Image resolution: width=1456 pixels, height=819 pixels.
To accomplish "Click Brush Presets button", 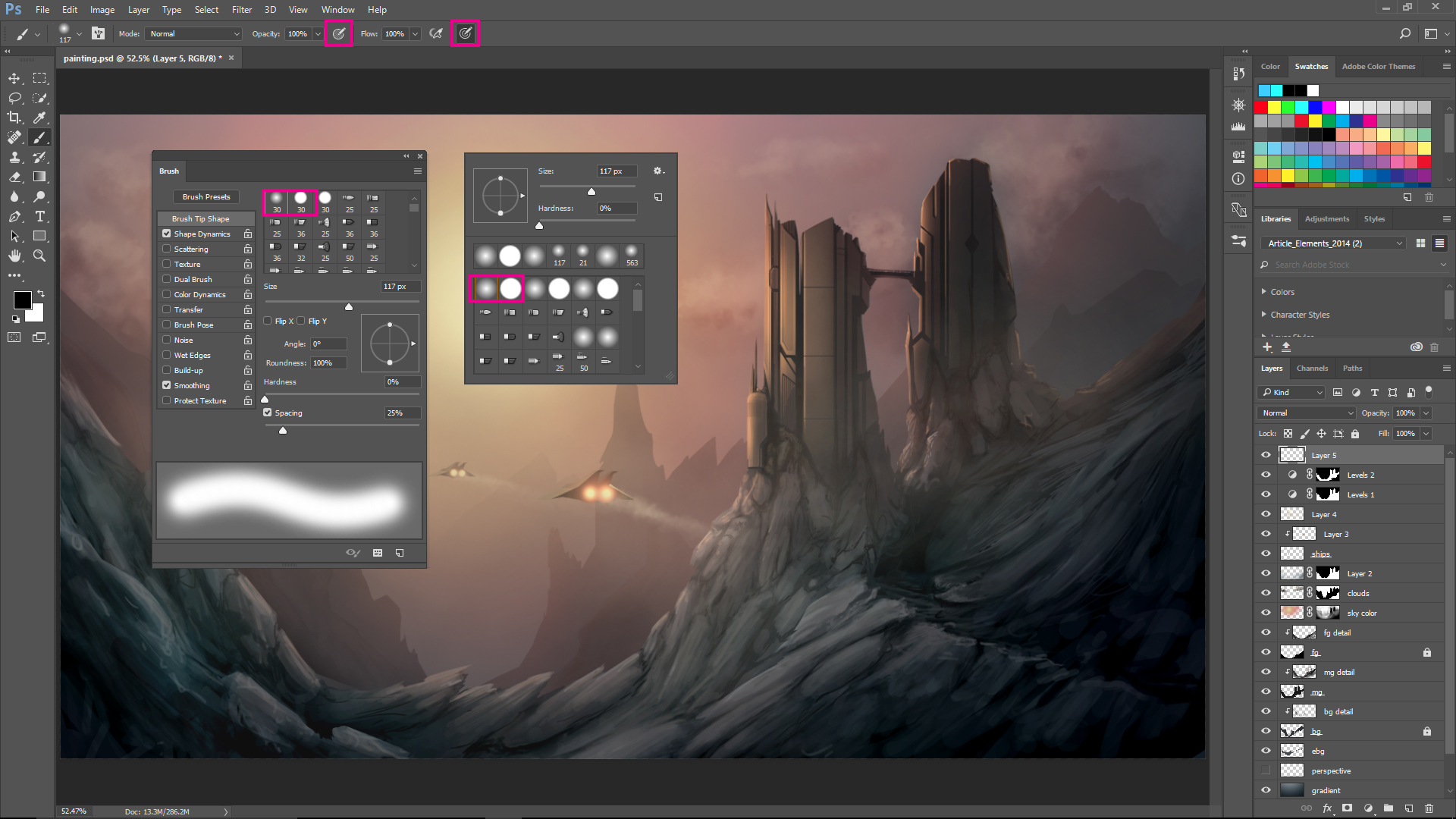I will click(x=205, y=196).
